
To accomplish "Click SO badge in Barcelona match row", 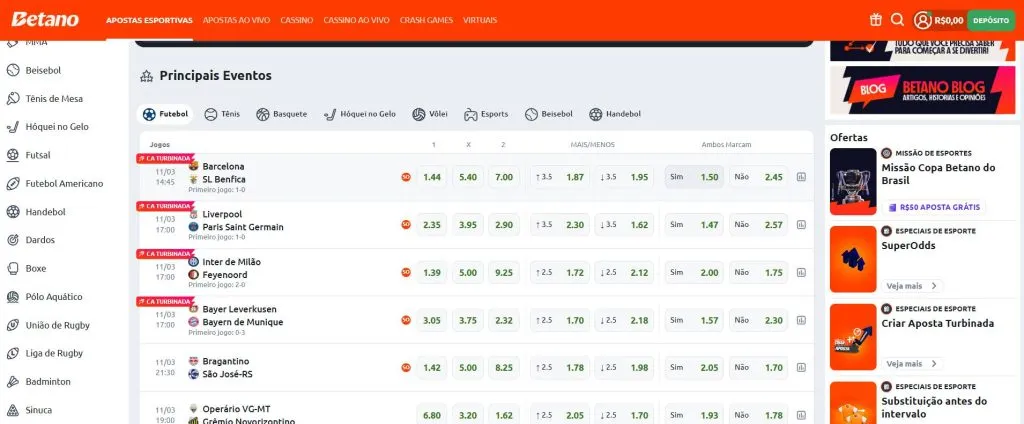I will [406, 177].
